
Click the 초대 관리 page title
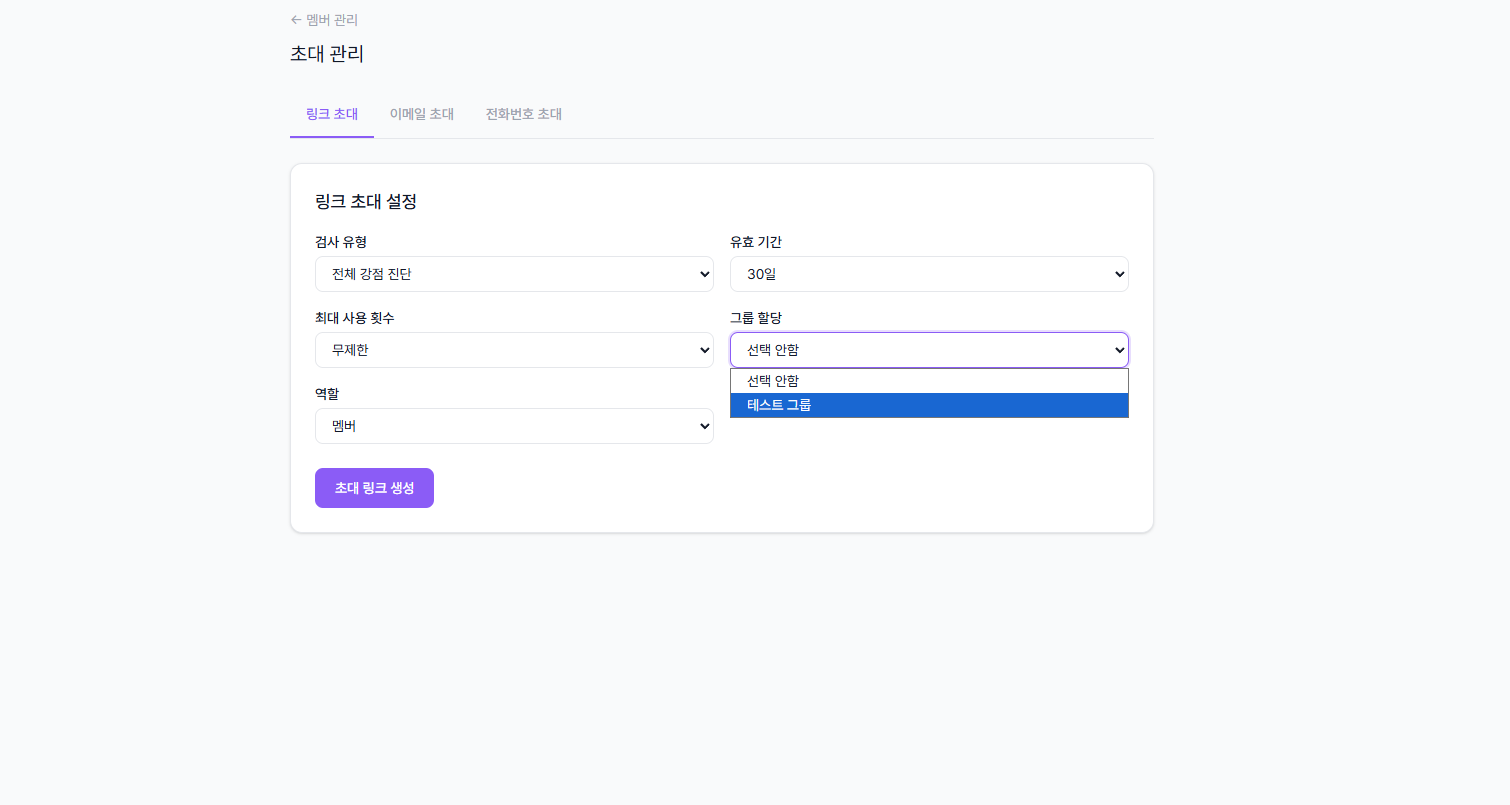click(325, 54)
